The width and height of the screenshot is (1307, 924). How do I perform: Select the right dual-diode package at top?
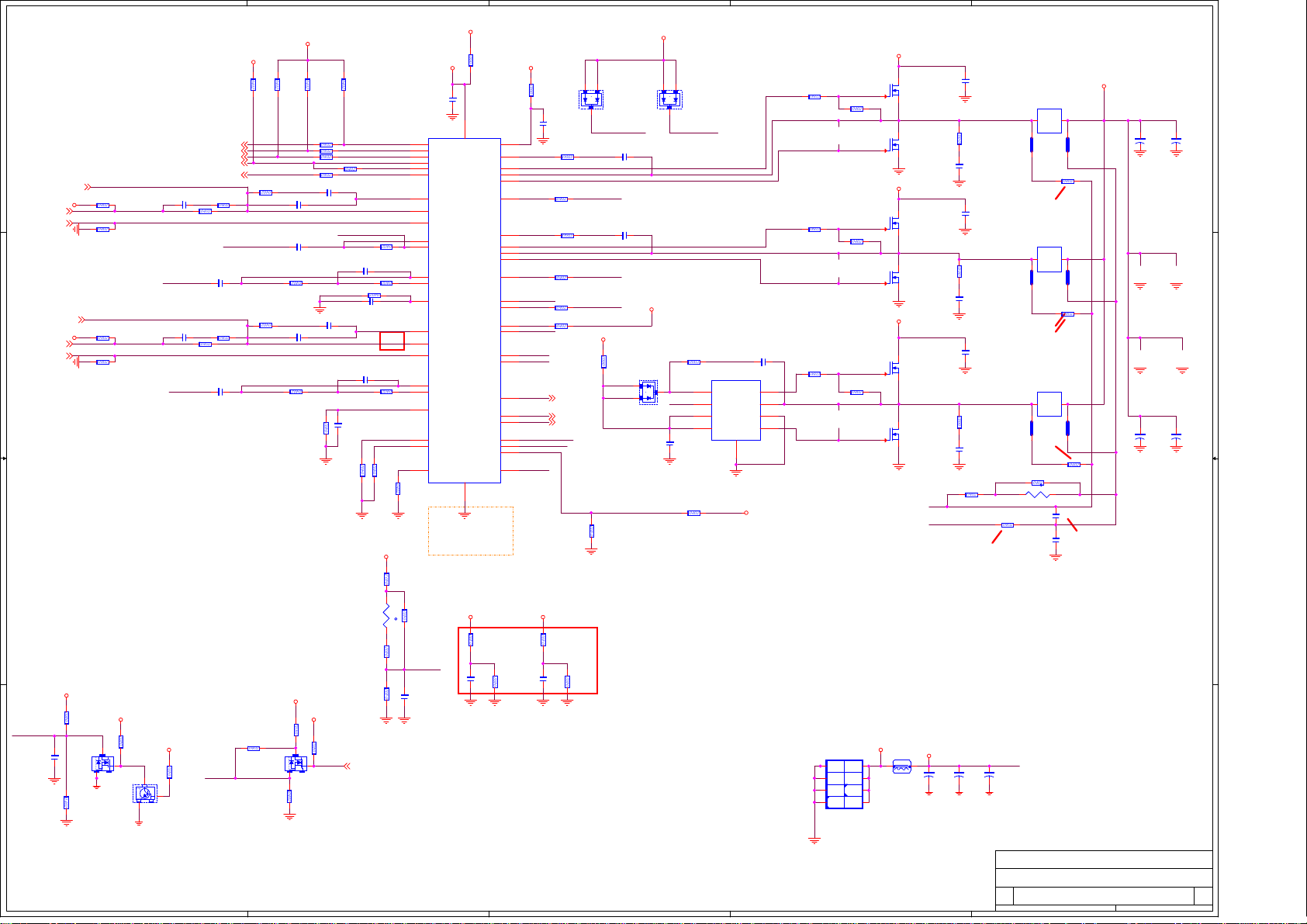click(x=670, y=99)
